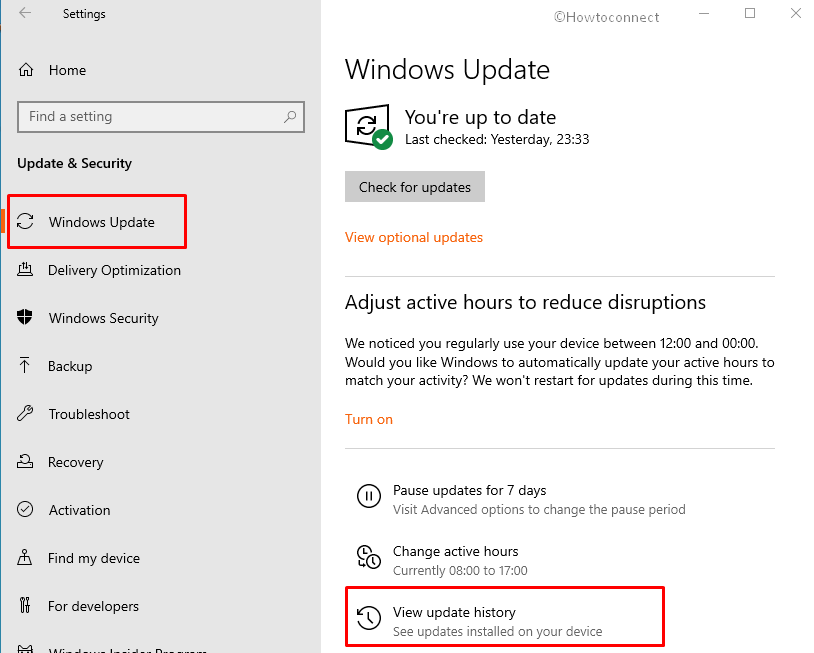Image resolution: width=814 pixels, height=653 pixels.
Task: Click the Turn on link
Action: click(x=369, y=420)
